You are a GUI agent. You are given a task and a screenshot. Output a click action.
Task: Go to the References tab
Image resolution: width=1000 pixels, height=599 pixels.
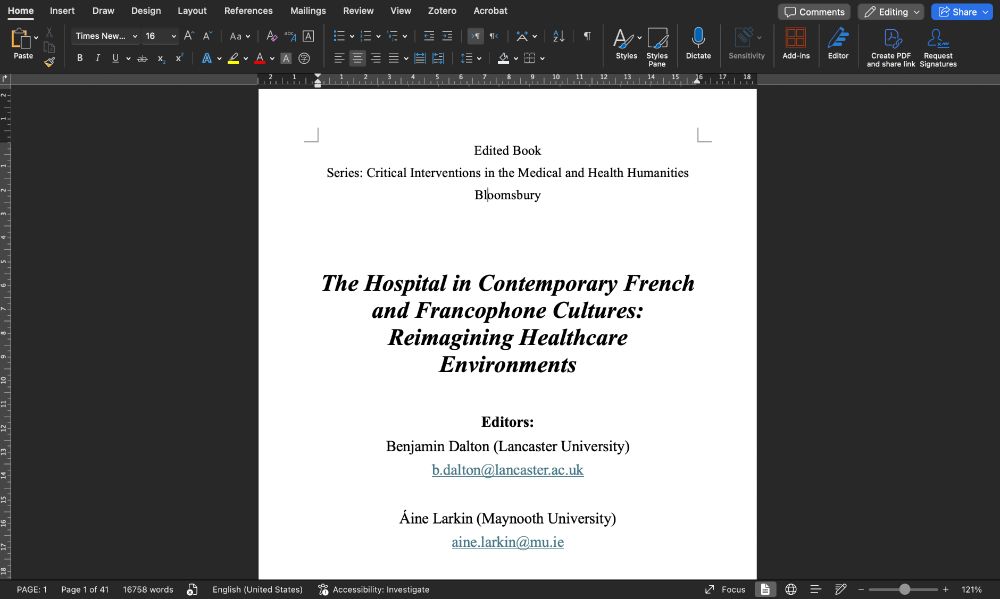[x=248, y=11]
